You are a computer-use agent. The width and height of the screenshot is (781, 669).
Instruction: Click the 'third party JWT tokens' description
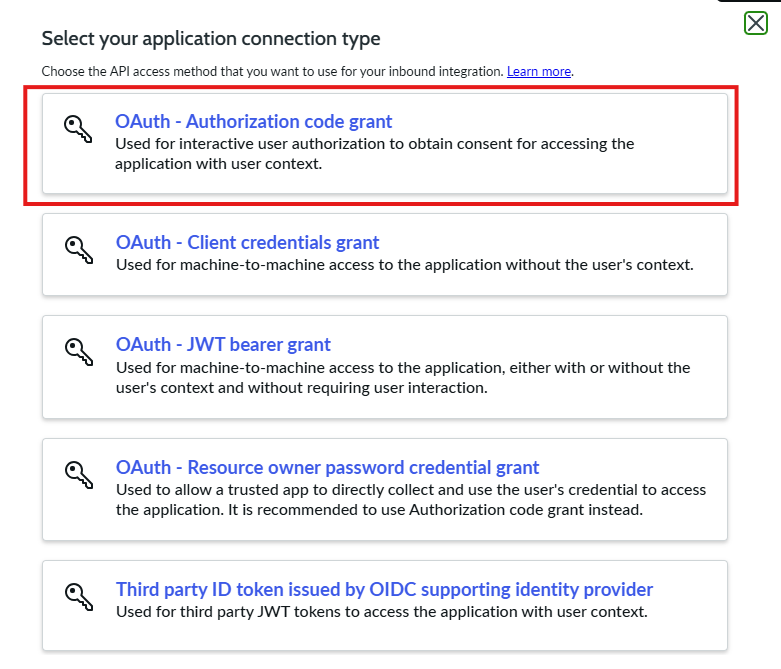[381, 612]
